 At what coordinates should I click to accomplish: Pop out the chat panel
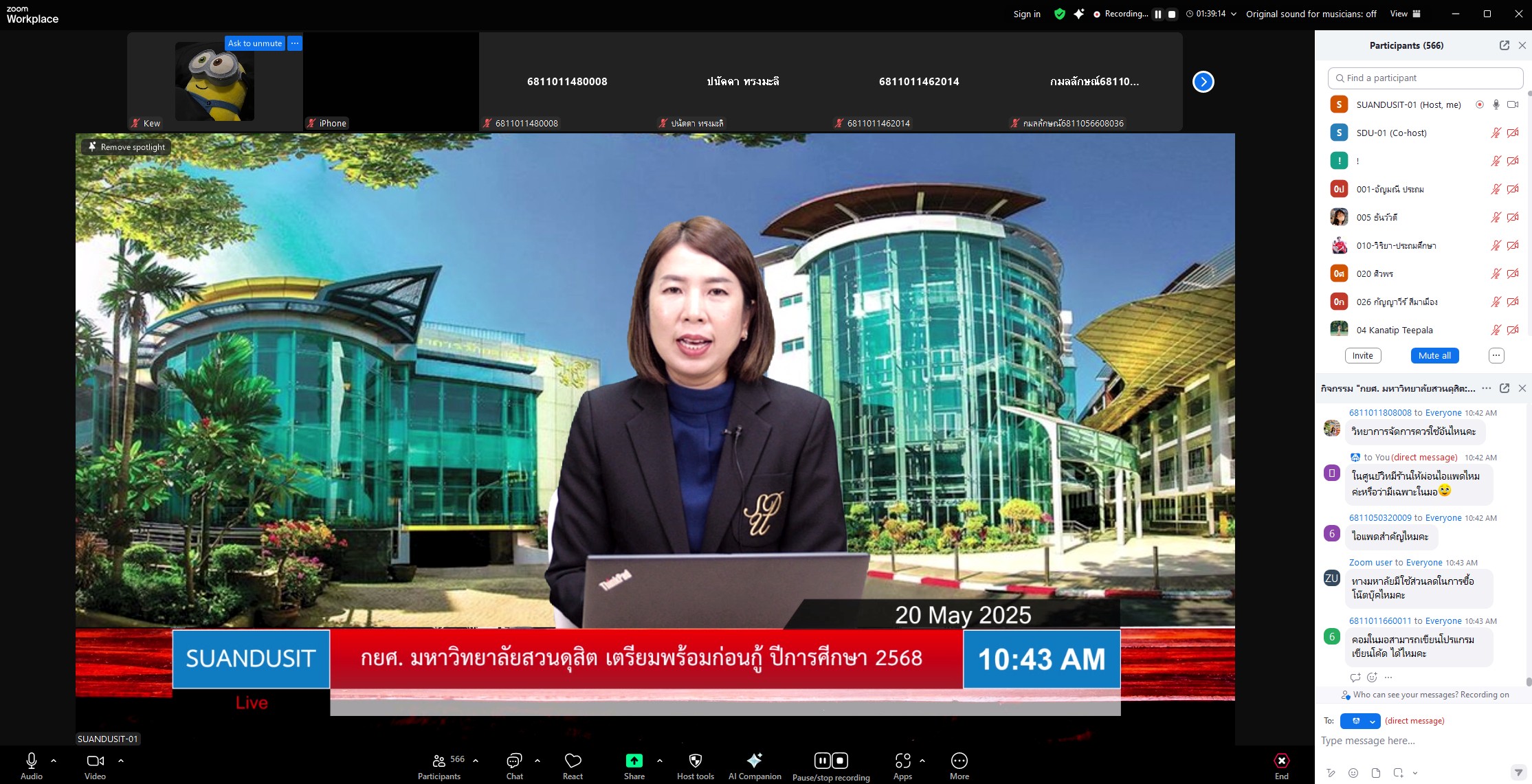pyautogui.click(x=1505, y=388)
